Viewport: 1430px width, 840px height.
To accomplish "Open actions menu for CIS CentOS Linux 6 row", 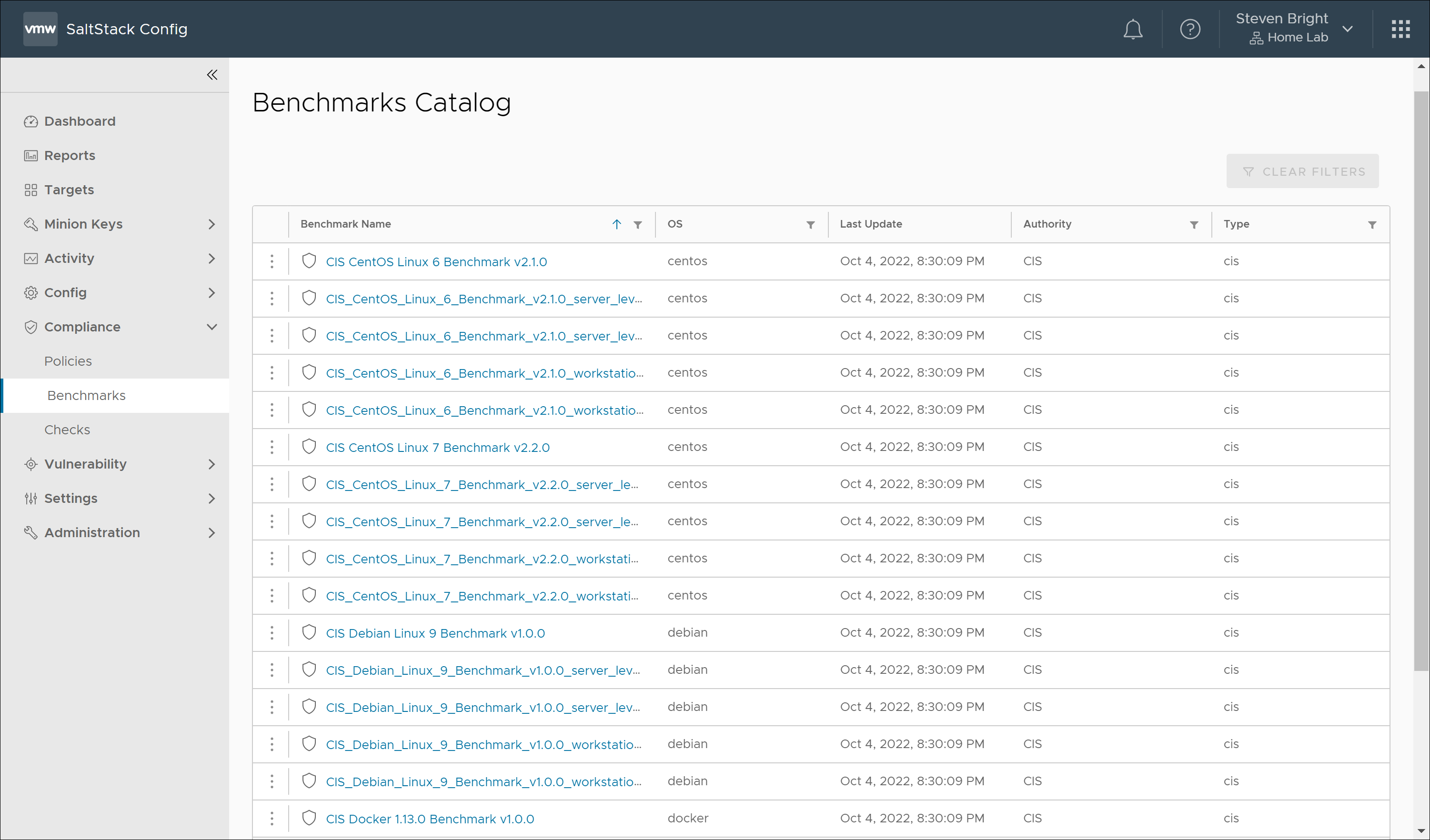I will (x=272, y=261).
